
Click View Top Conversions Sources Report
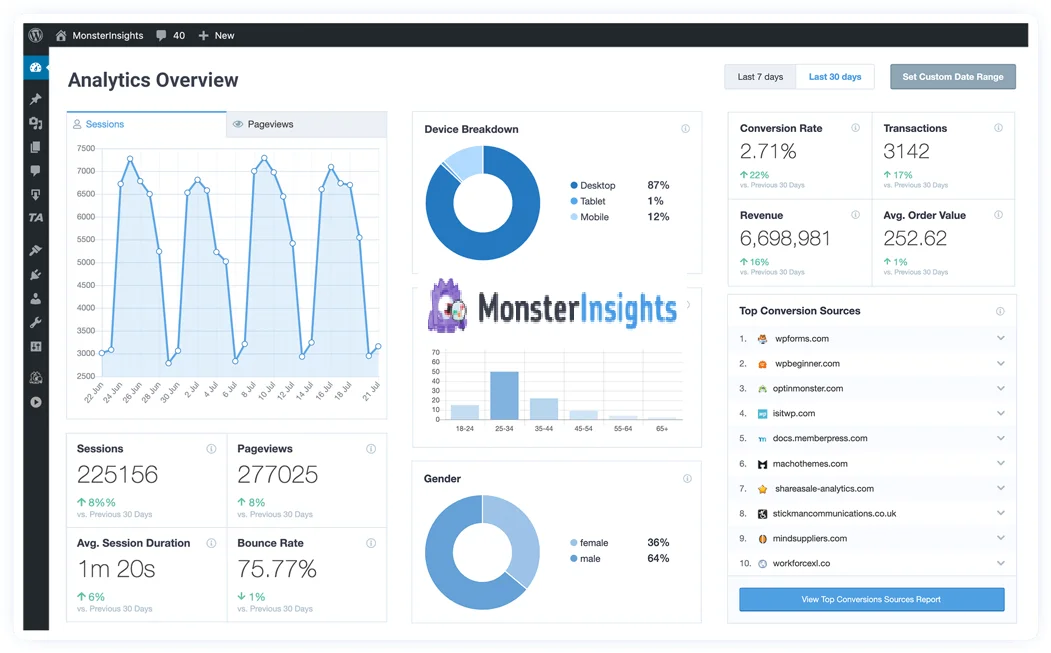(x=870, y=599)
